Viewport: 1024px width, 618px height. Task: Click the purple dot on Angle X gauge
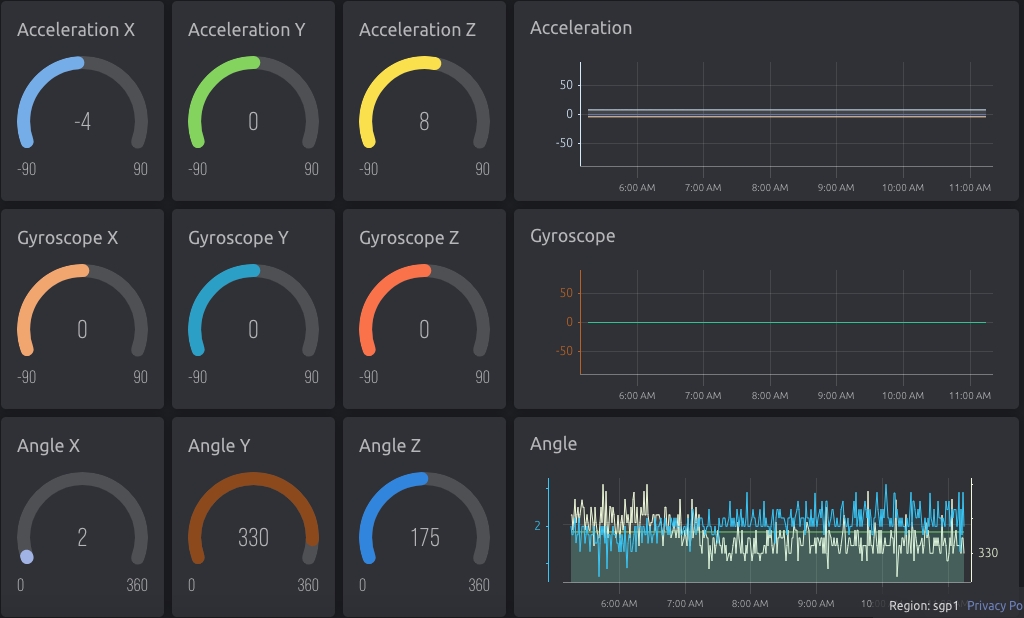coord(27,557)
